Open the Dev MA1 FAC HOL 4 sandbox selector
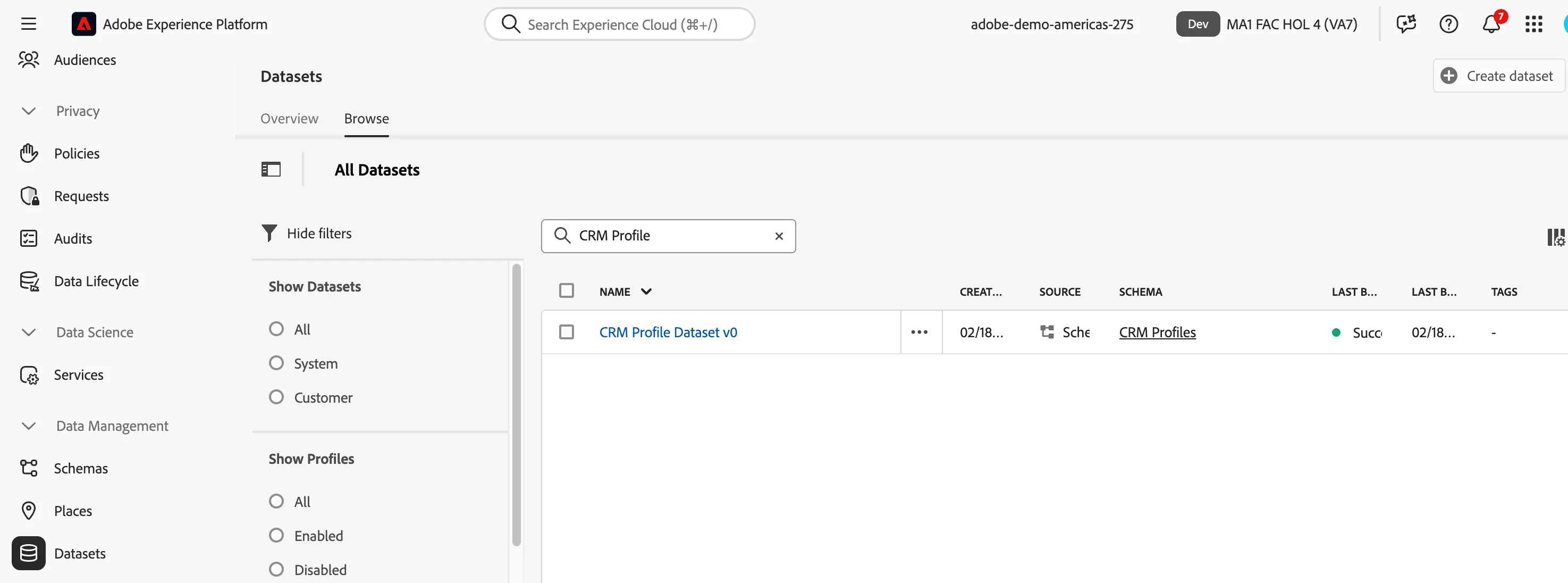 pyautogui.click(x=1266, y=24)
